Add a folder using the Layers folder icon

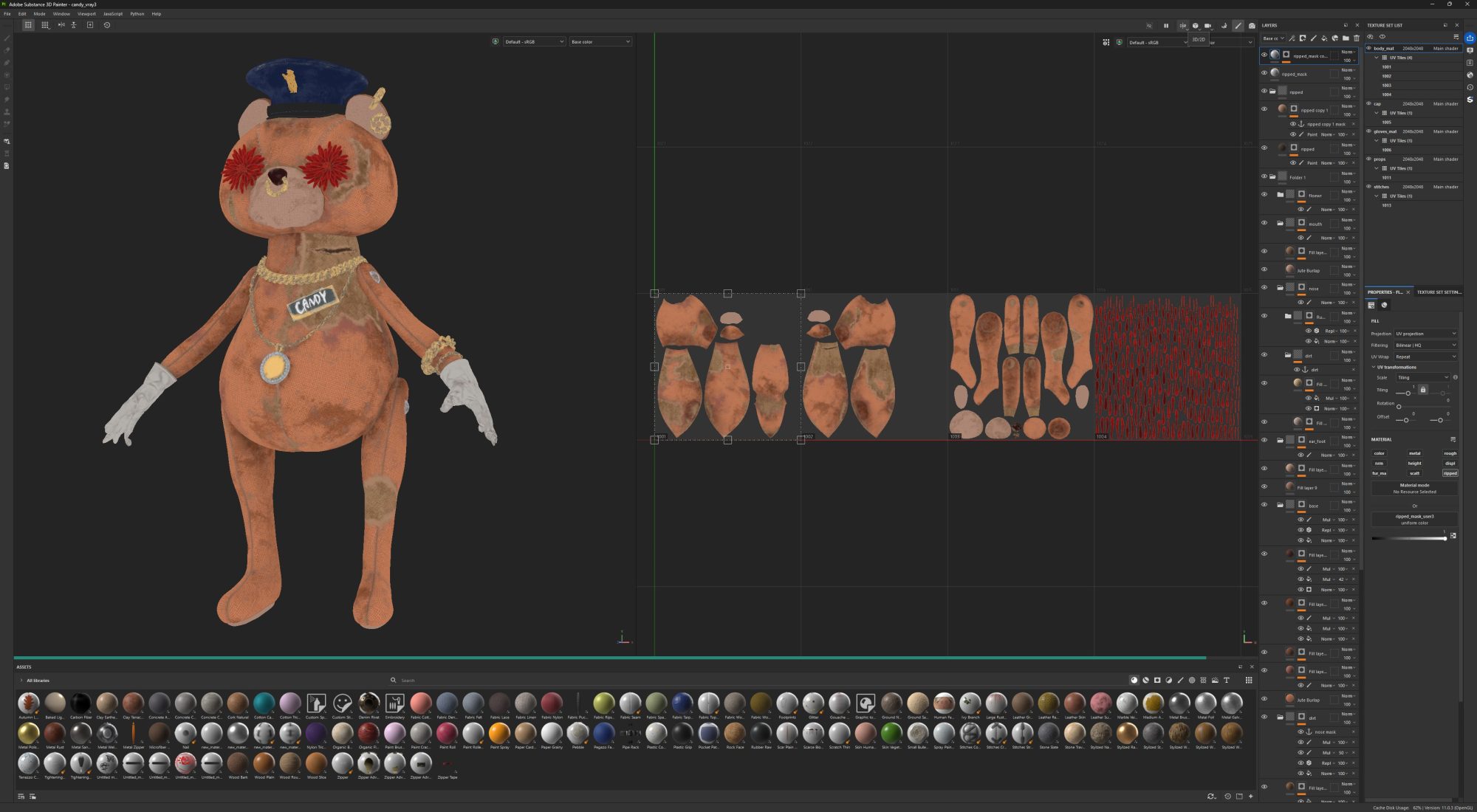[x=1346, y=38]
